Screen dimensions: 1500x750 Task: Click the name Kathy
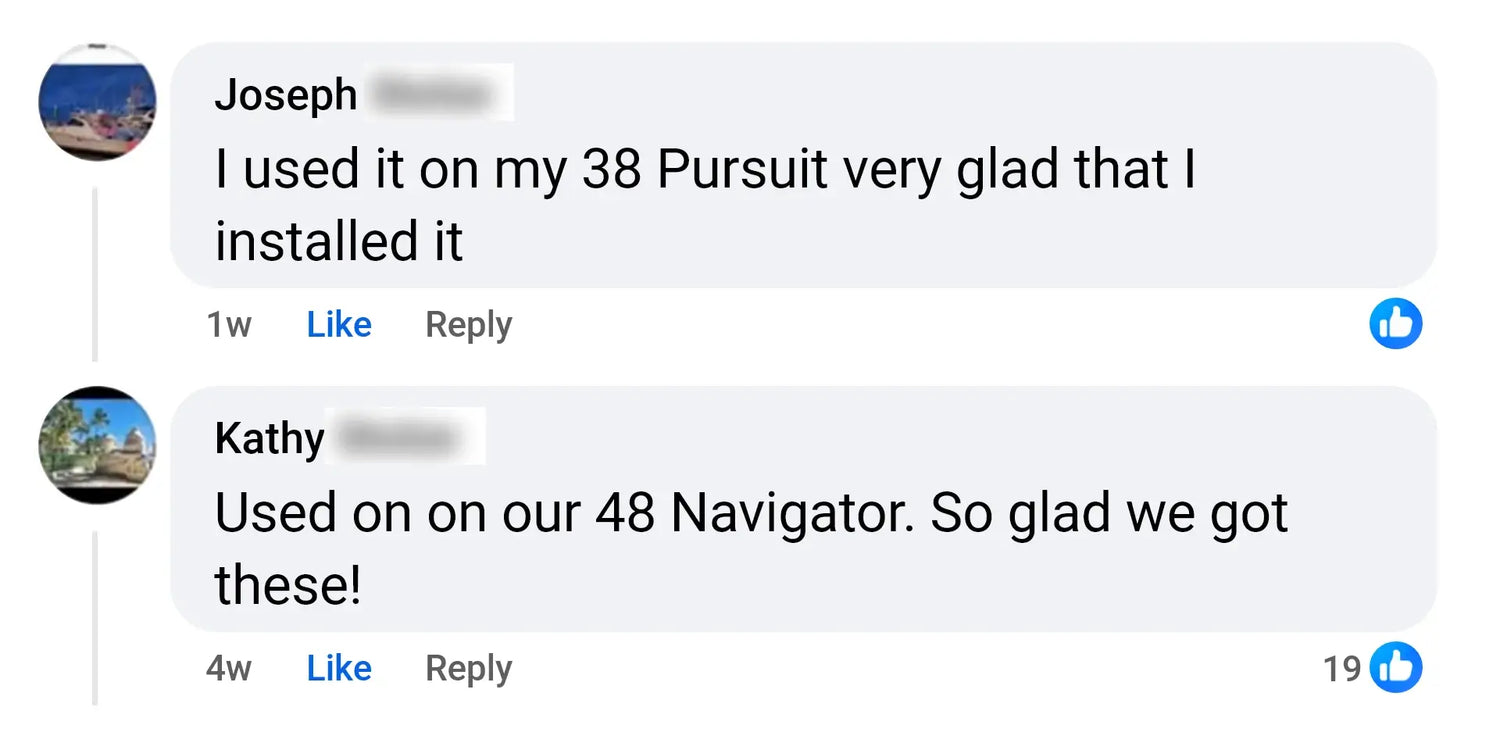point(269,439)
